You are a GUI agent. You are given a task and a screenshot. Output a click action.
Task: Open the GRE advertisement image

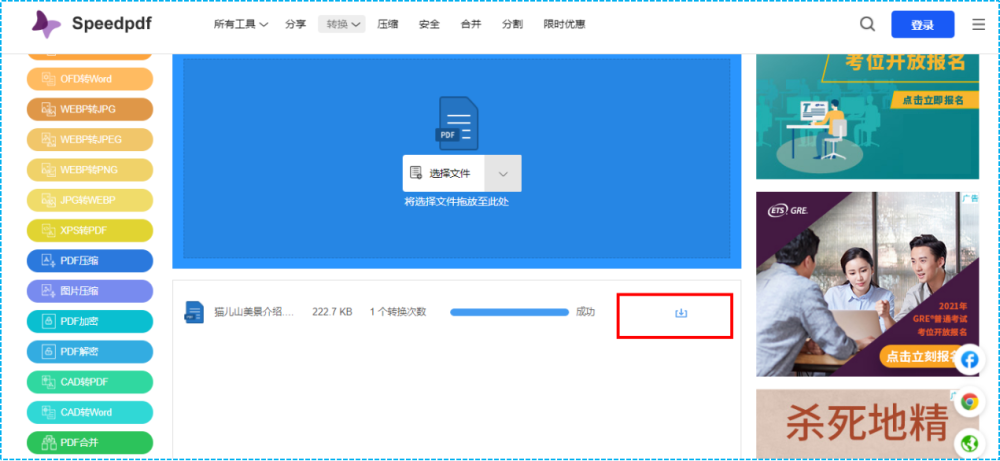pyautogui.click(x=867, y=284)
